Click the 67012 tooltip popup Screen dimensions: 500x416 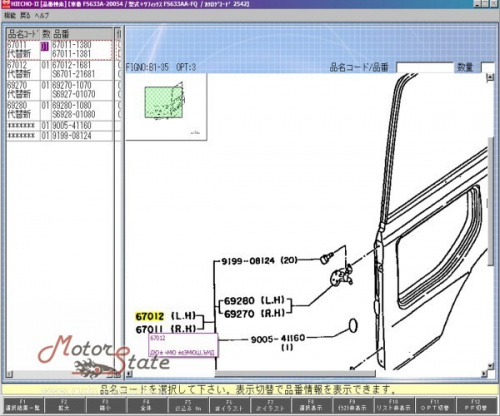click(183, 345)
